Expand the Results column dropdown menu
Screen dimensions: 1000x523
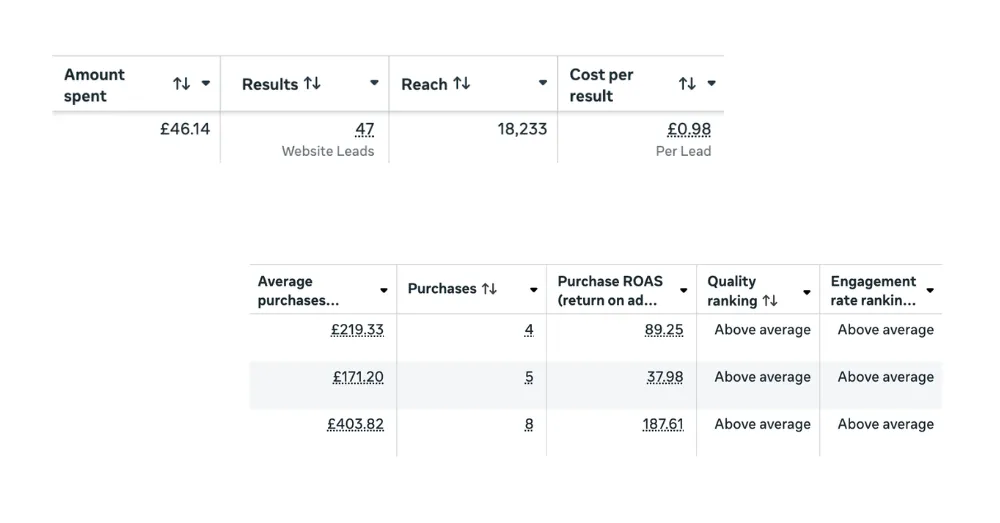pyautogui.click(x=374, y=84)
